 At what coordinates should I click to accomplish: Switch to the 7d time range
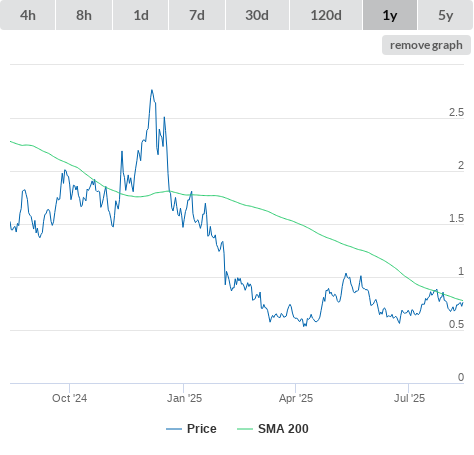pyautogui.click(x=197, y=15)
